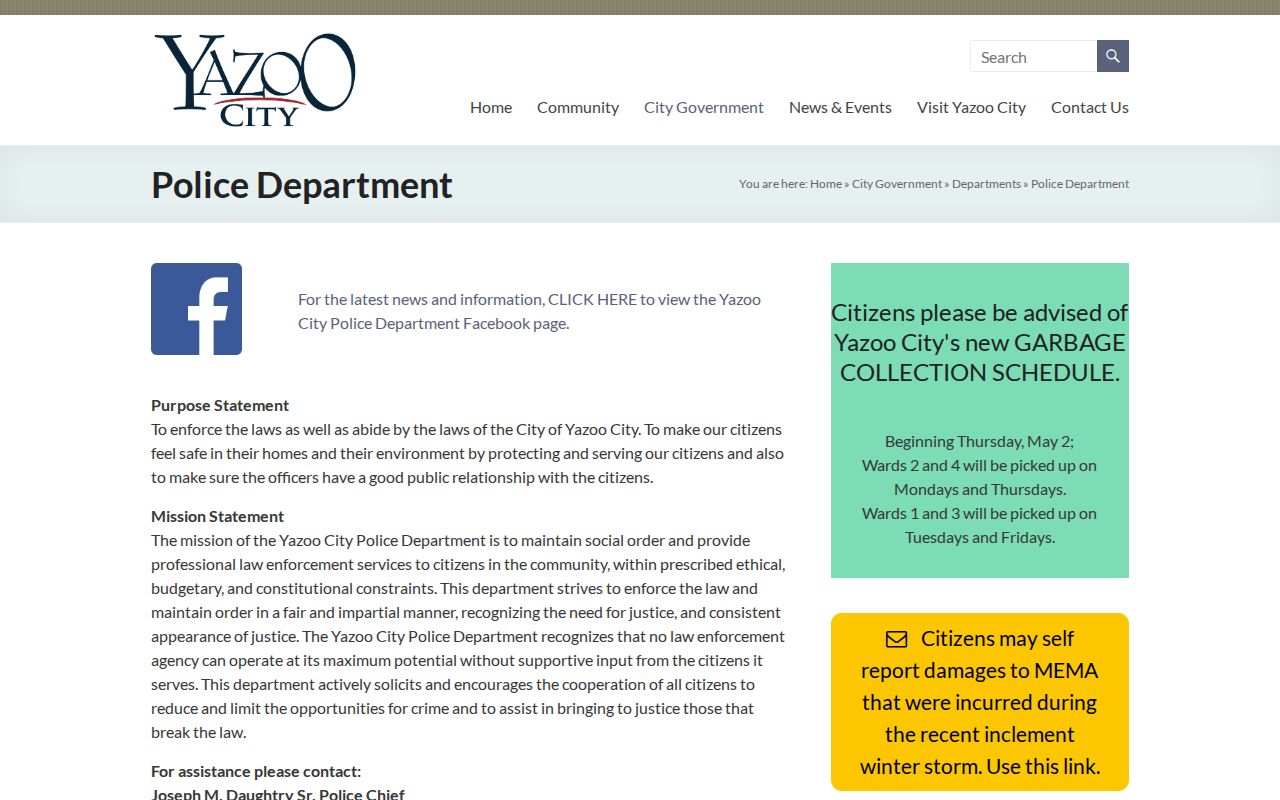
Task: Open the Departments breadcrumb link
Action: point(986,184)
